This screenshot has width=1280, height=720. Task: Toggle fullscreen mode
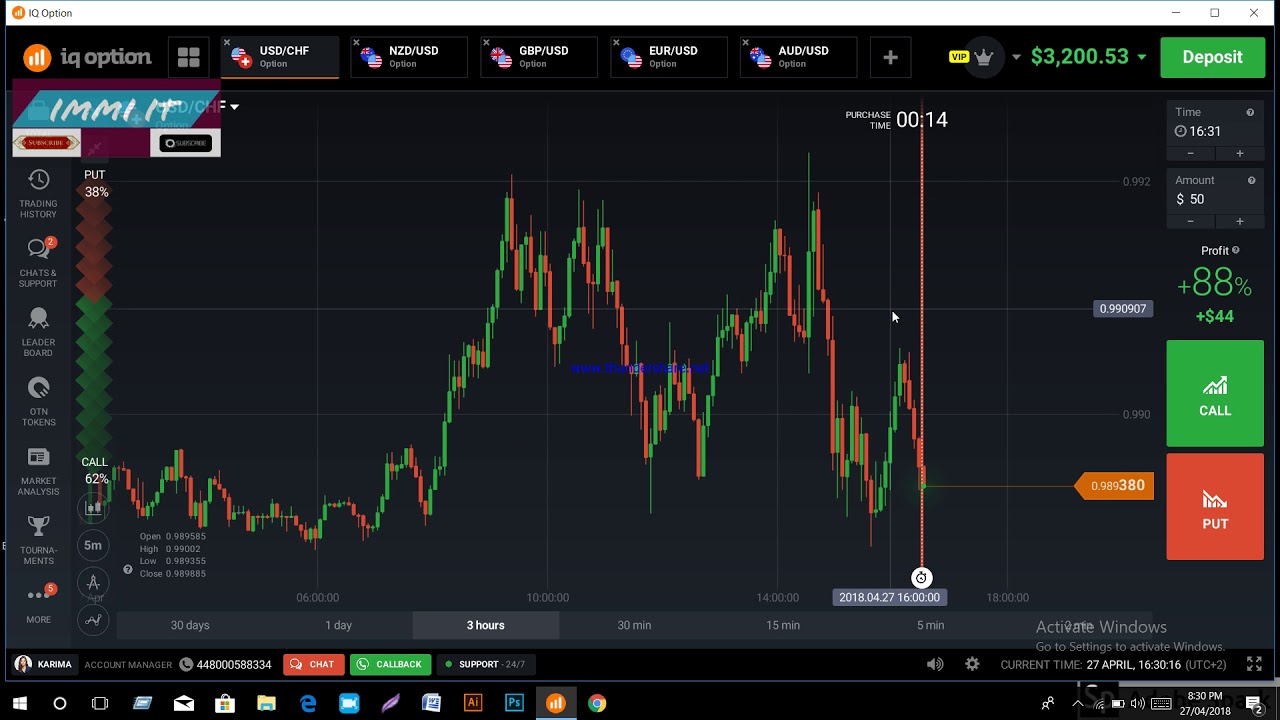tap(1254, 664)
